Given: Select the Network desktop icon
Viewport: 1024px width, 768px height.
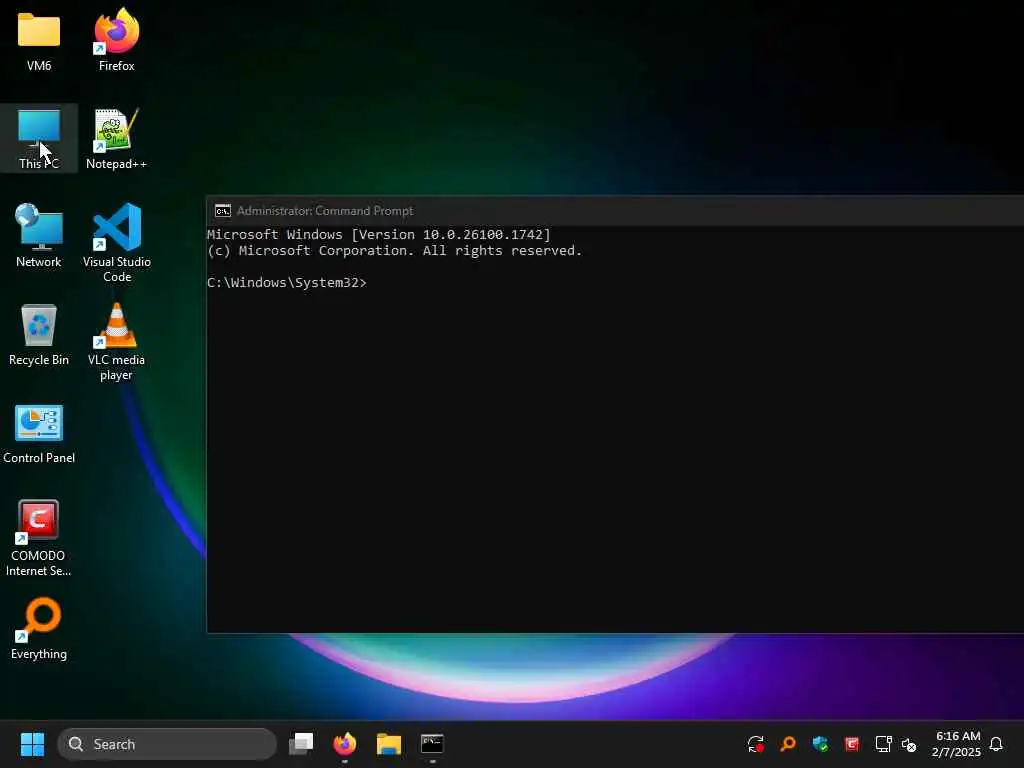Looking at the screenshot, I should 39,236.
